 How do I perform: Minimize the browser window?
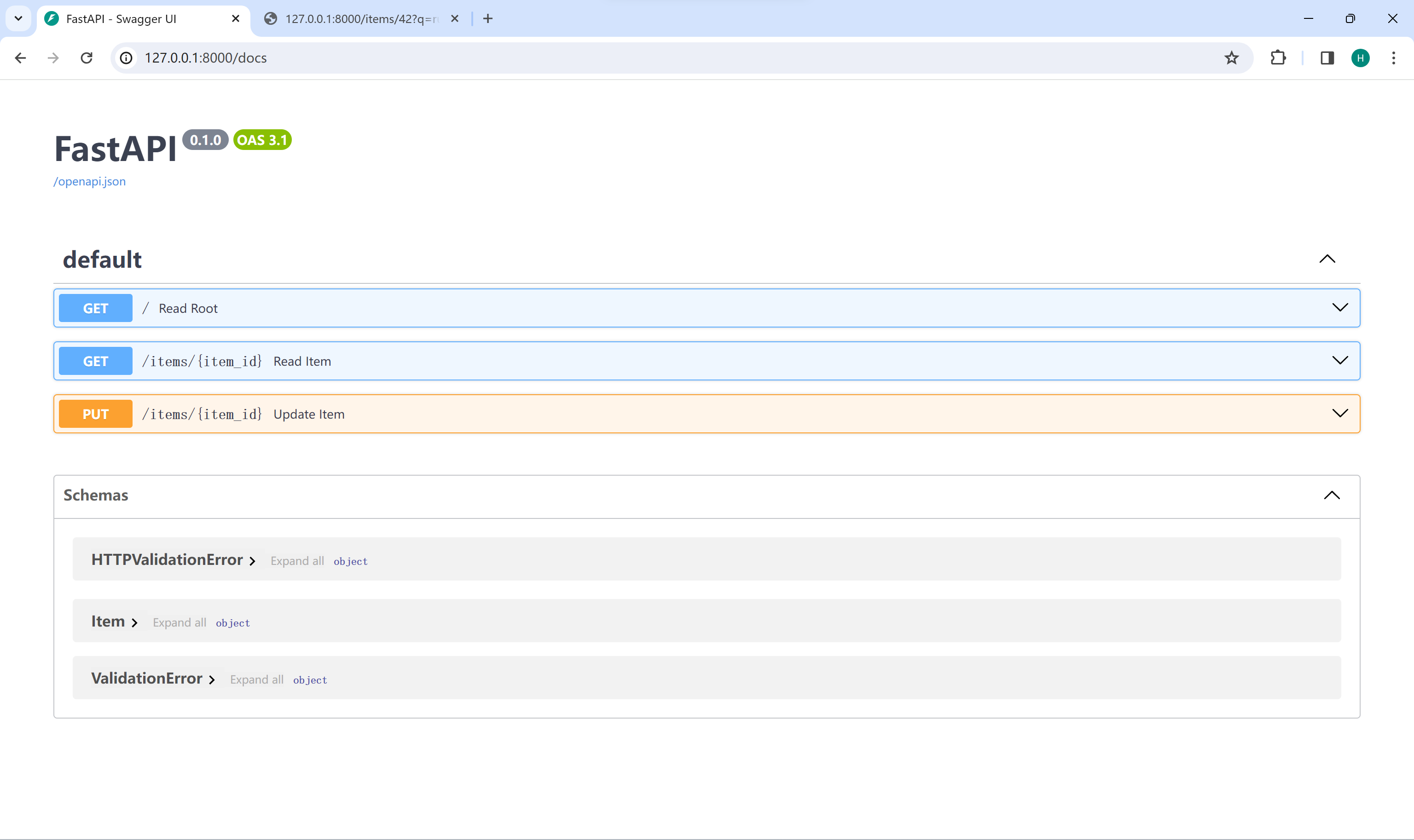click(x=1308, y=19)
